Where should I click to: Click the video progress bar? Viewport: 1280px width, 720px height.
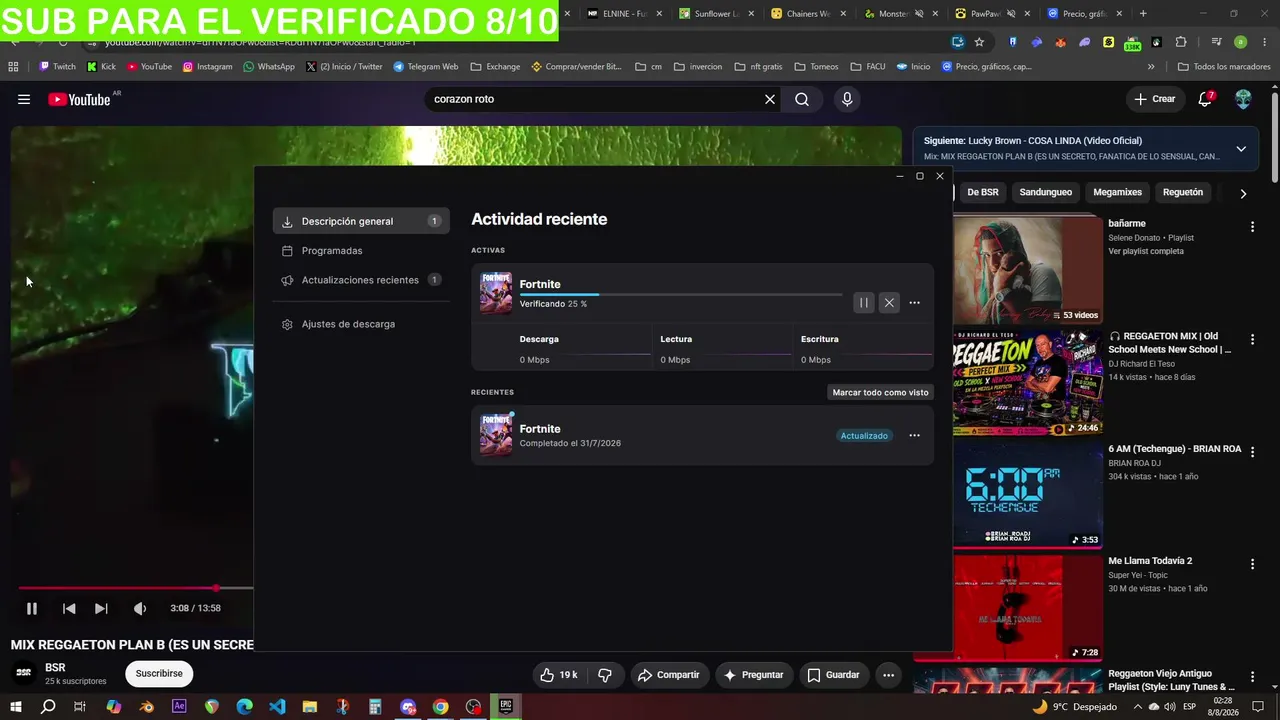click(135, 588)
